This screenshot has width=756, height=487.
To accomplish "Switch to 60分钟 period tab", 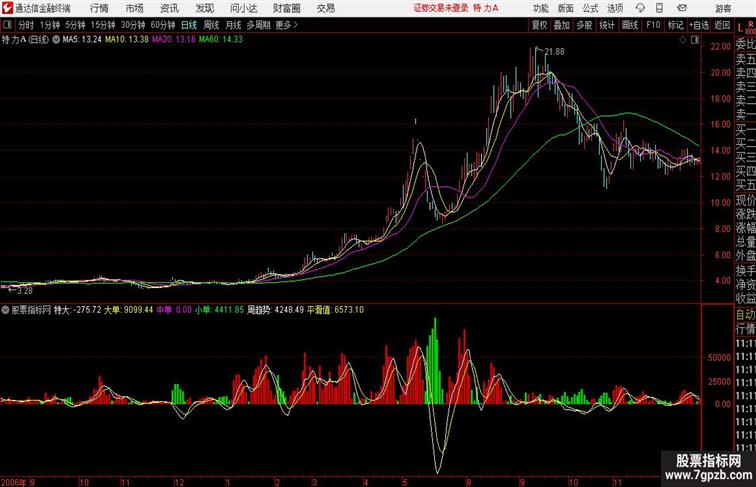I will click(163, 25).
